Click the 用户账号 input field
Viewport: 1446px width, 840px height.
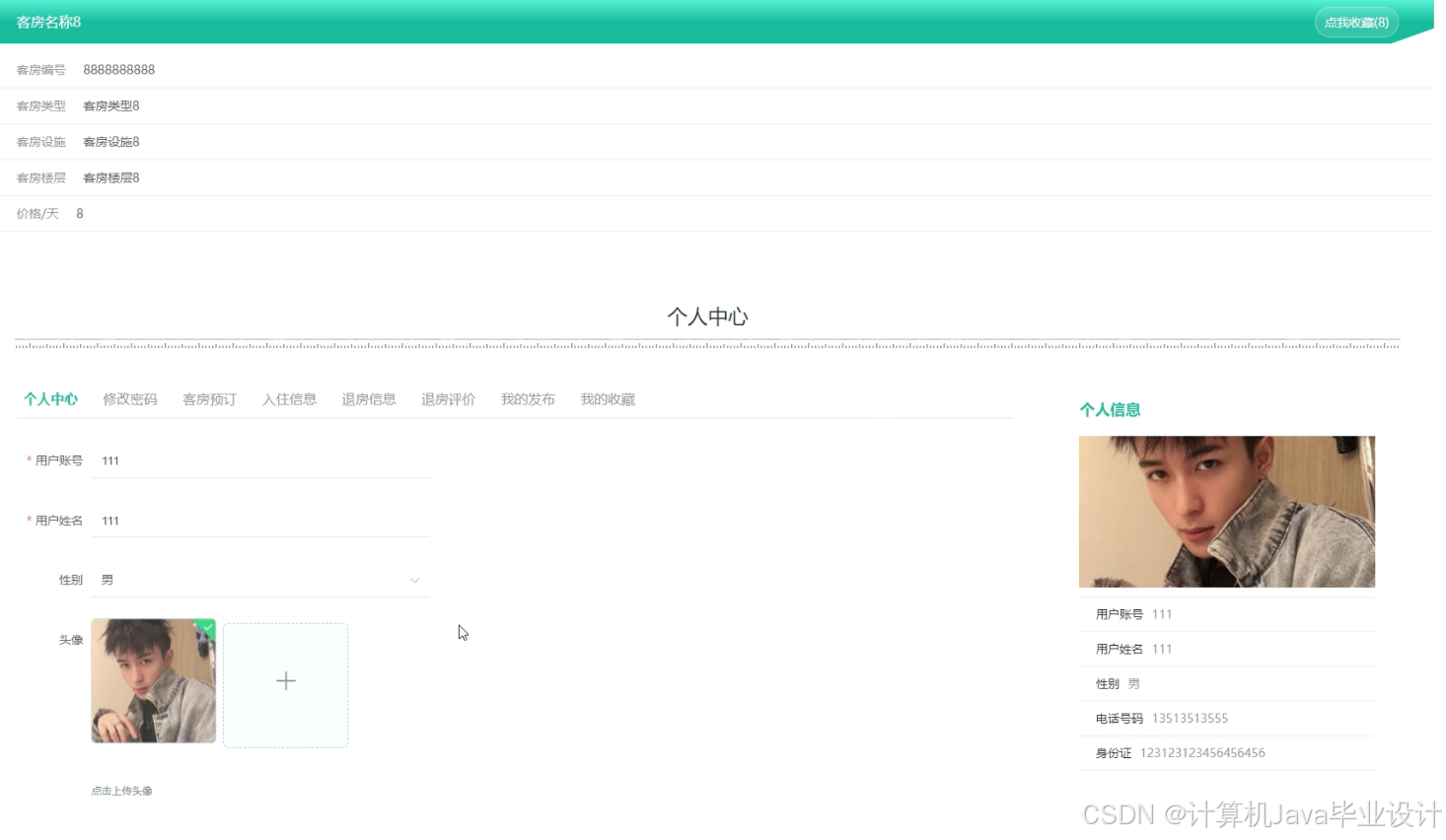click(x=259, y=459)
